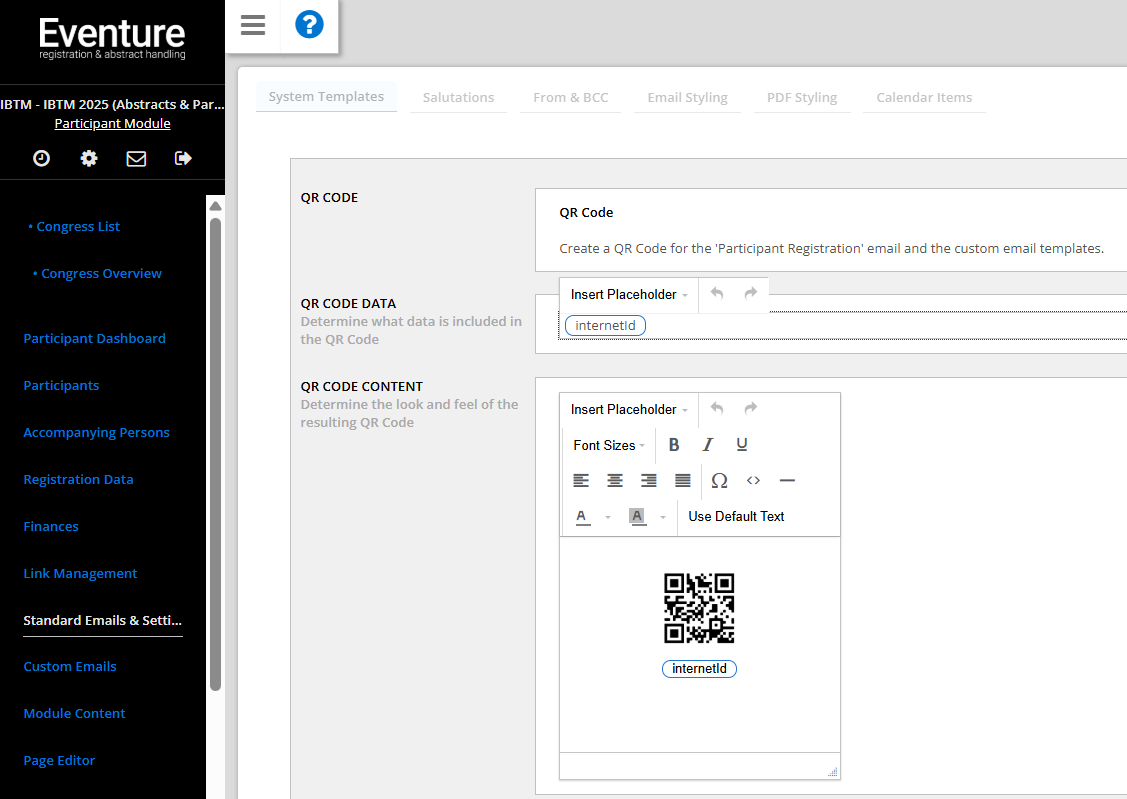
Task: Expand the text color dropdown arrow
Action: pyautogui.click(x=608, y=517)
